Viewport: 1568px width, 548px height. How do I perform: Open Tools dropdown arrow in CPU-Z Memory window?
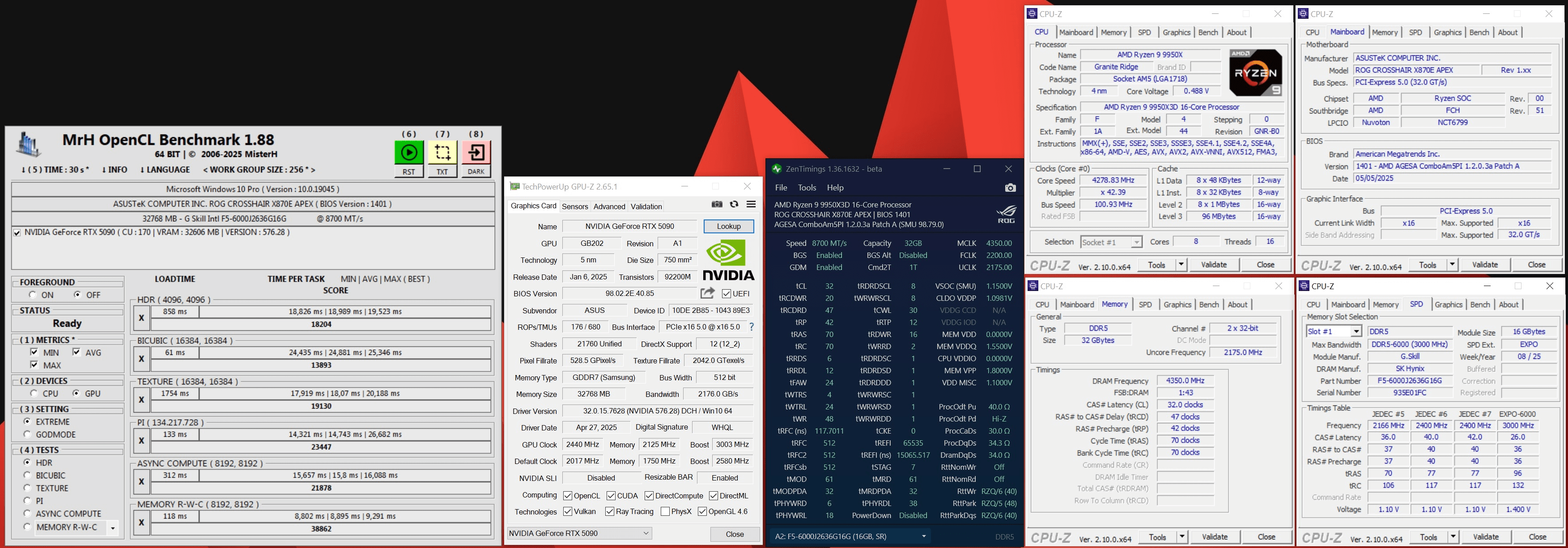click(1182, 537)
